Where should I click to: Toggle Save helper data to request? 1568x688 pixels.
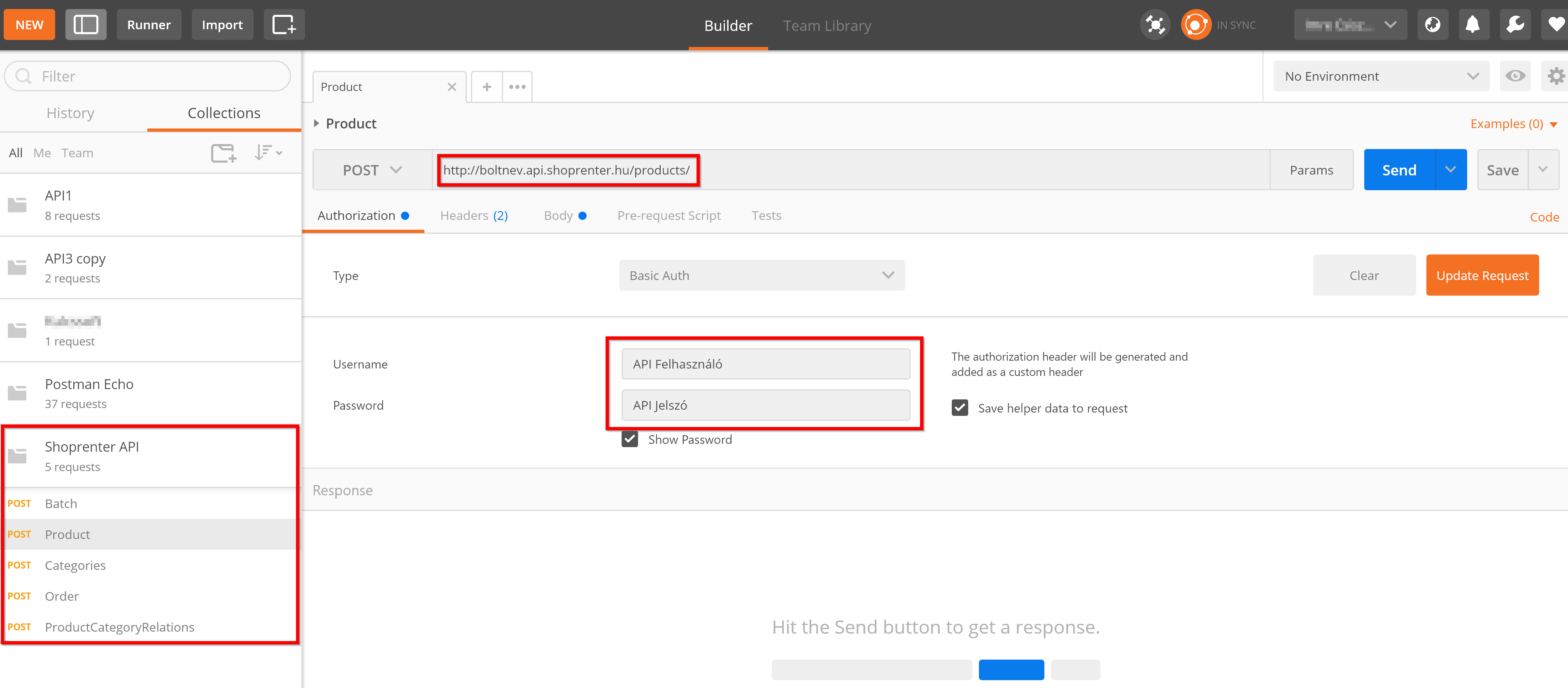(960, 408)
